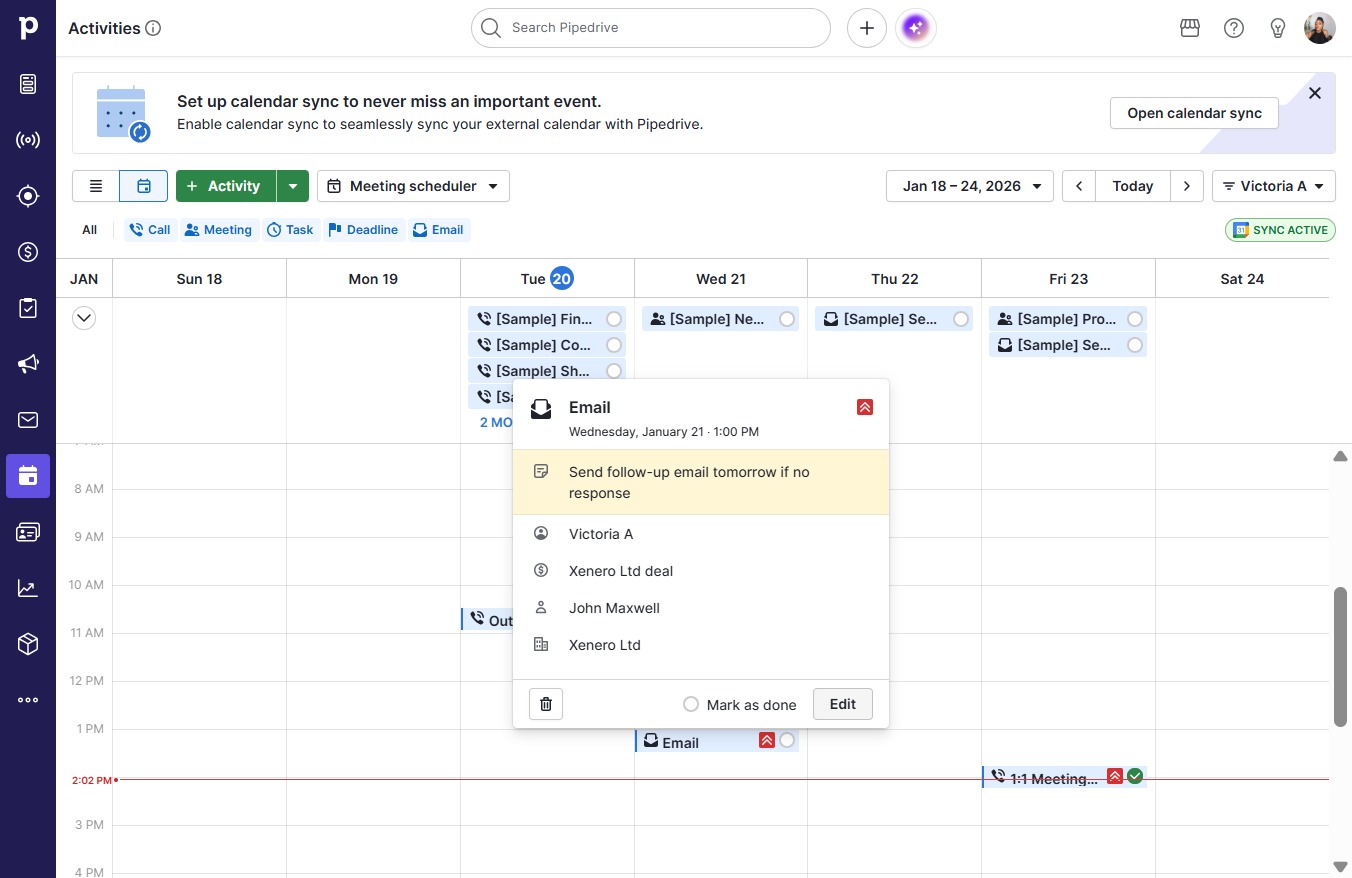The width and height of the screenshot is (1352, 878).
Task: Click the Pipedrive logo in the sidebar
Action: [x=28, y=28]
